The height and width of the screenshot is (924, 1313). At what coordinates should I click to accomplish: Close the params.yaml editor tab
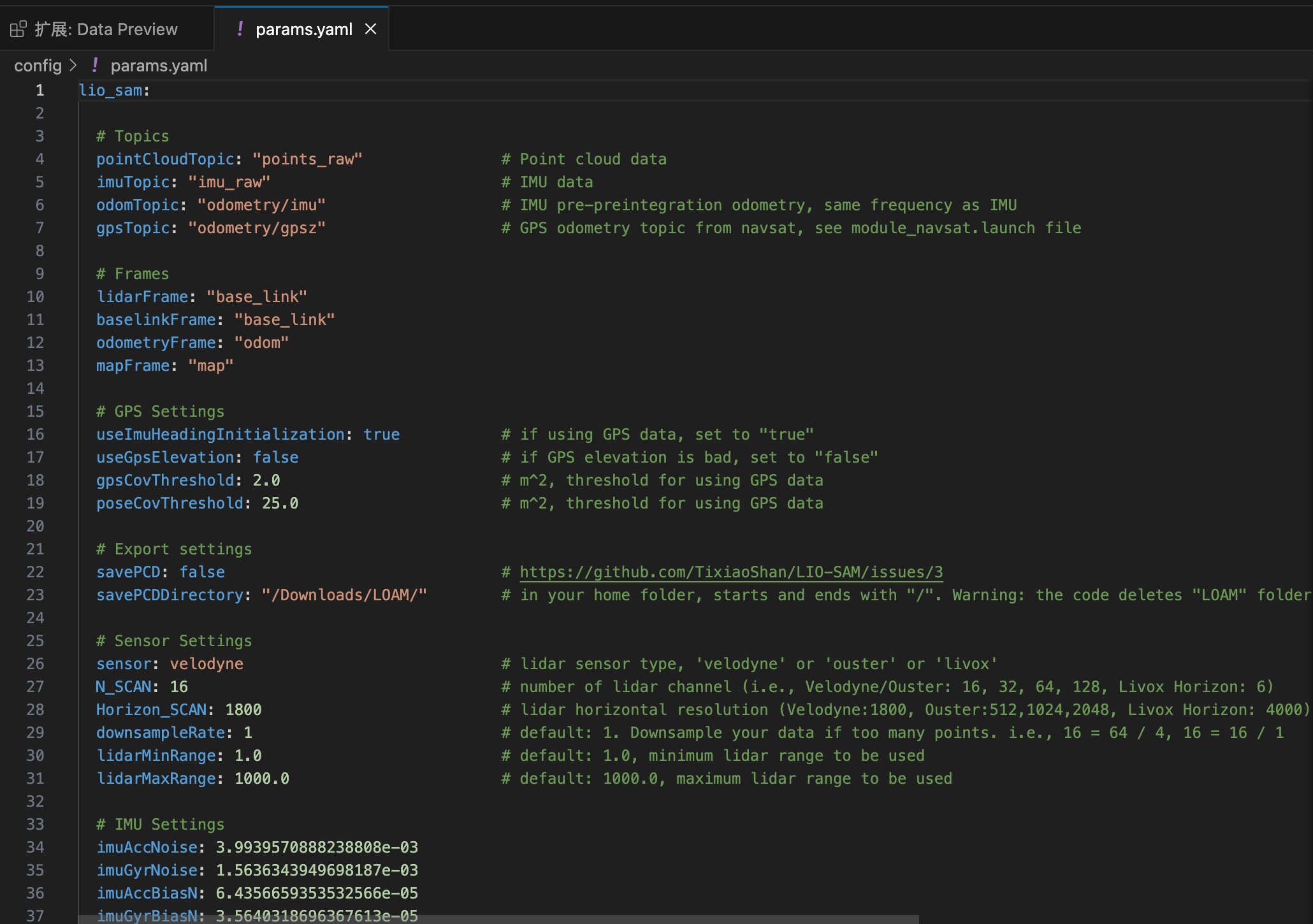coord(370,29)
